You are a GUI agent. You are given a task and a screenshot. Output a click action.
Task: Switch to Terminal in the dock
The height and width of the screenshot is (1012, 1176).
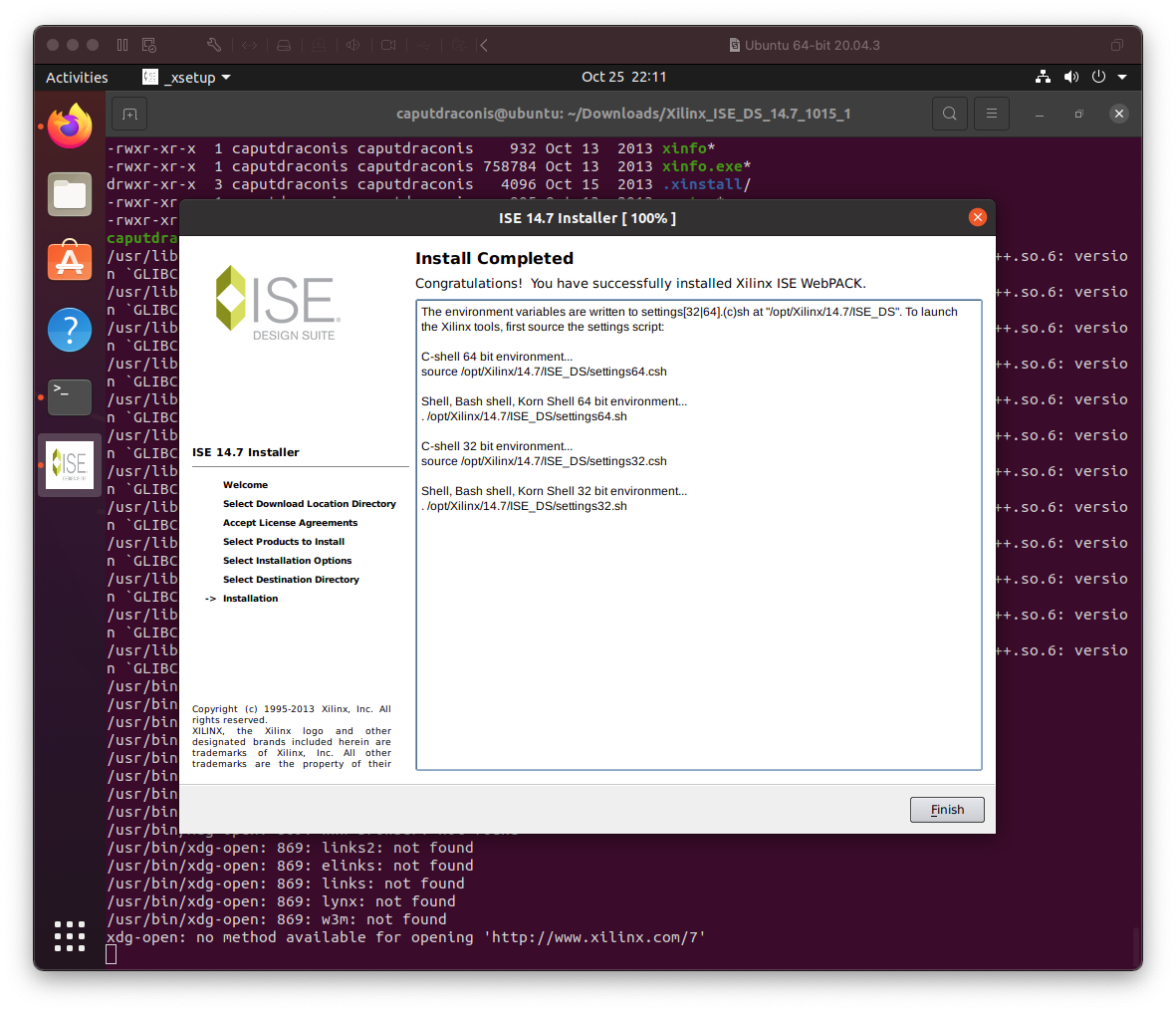click(x=70, y=396)
